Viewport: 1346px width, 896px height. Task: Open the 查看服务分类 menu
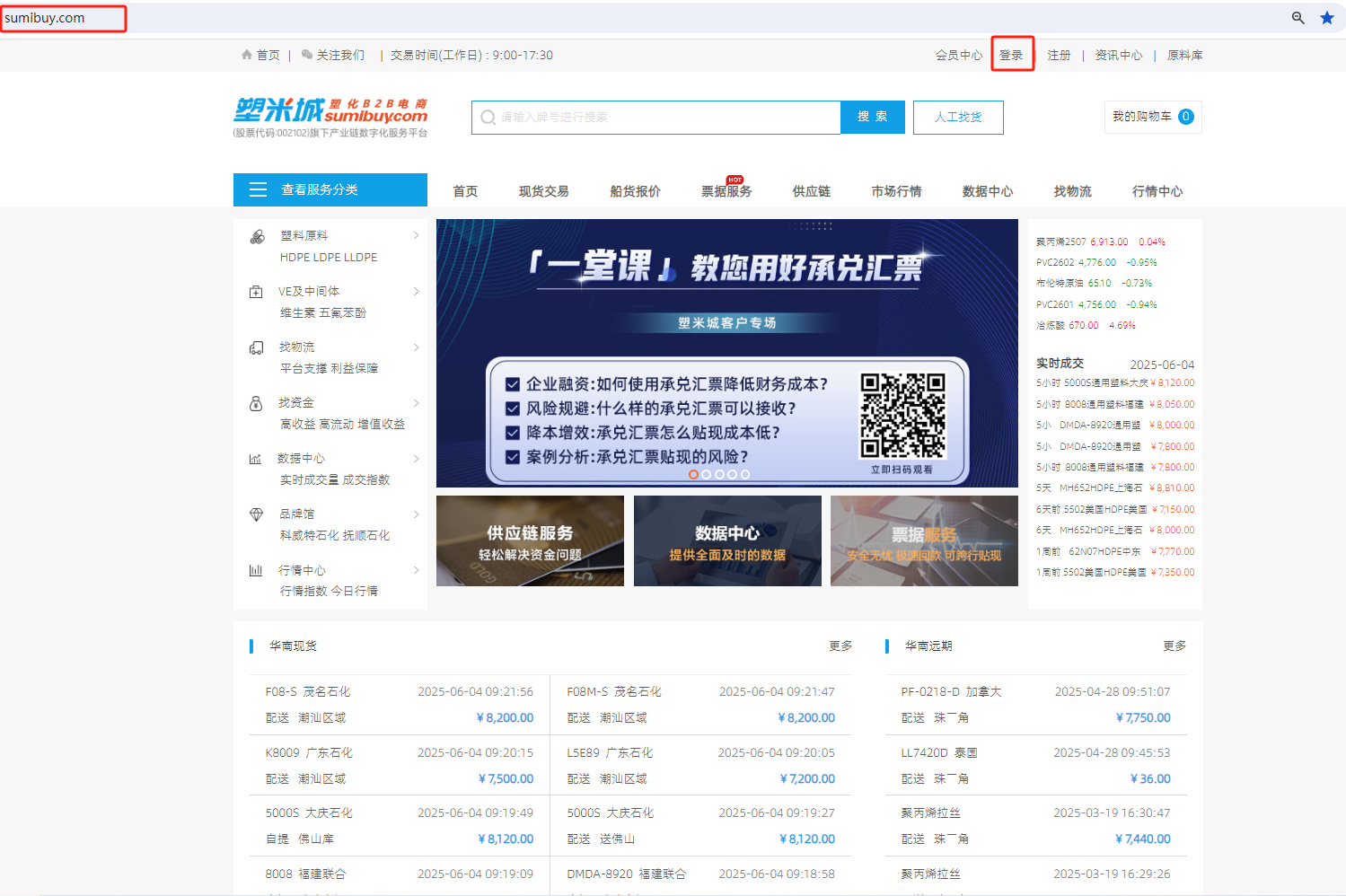coord(330,189)
